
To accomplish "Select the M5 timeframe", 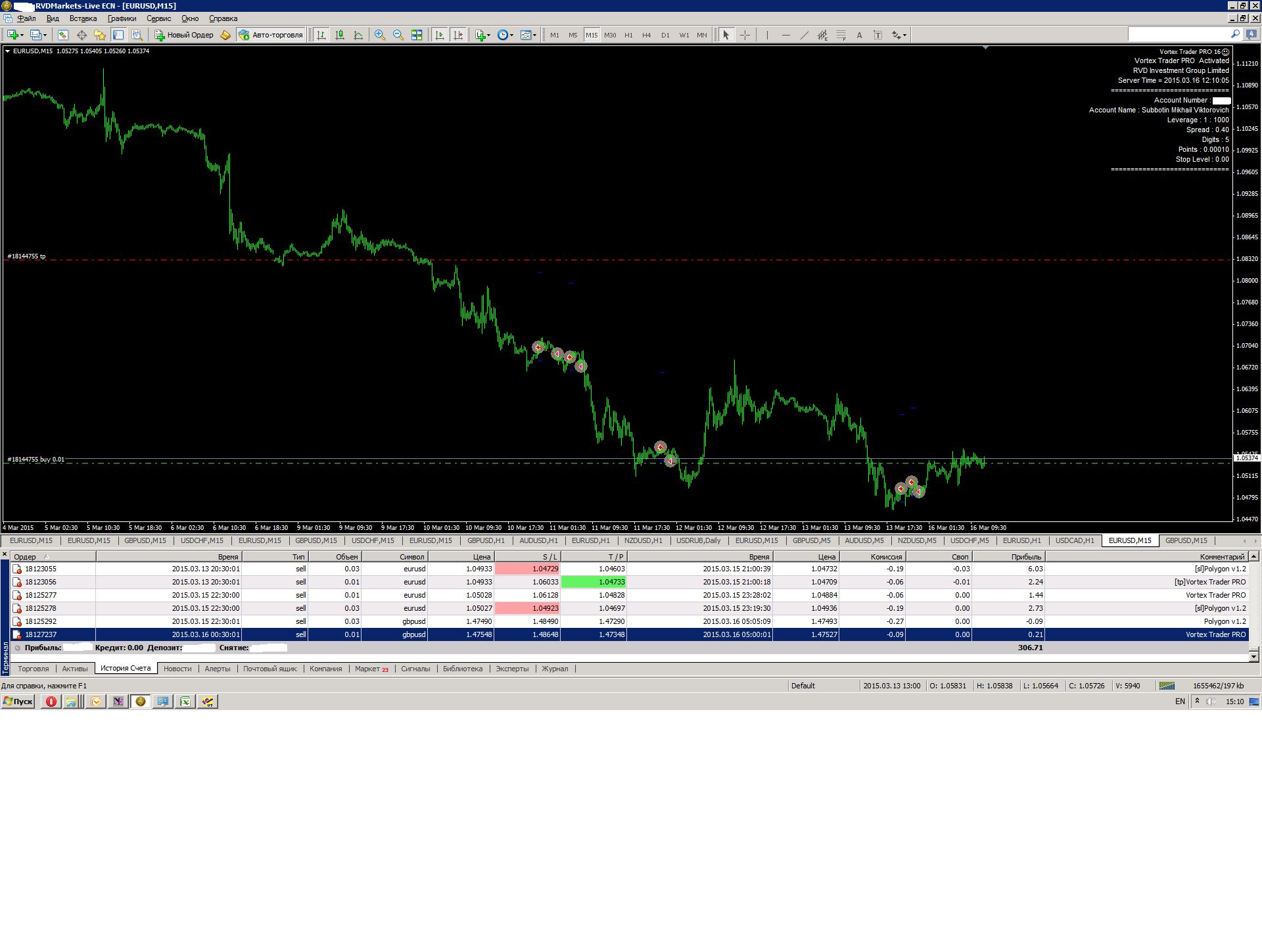I will [x=573, y=36].
